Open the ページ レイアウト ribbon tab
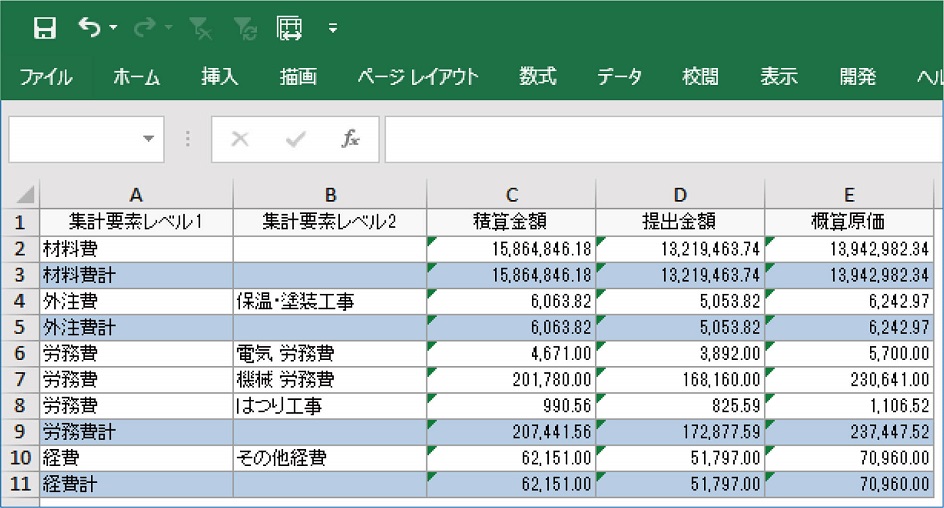This screenshot has width=944, height=508. (x=418, y=77)
